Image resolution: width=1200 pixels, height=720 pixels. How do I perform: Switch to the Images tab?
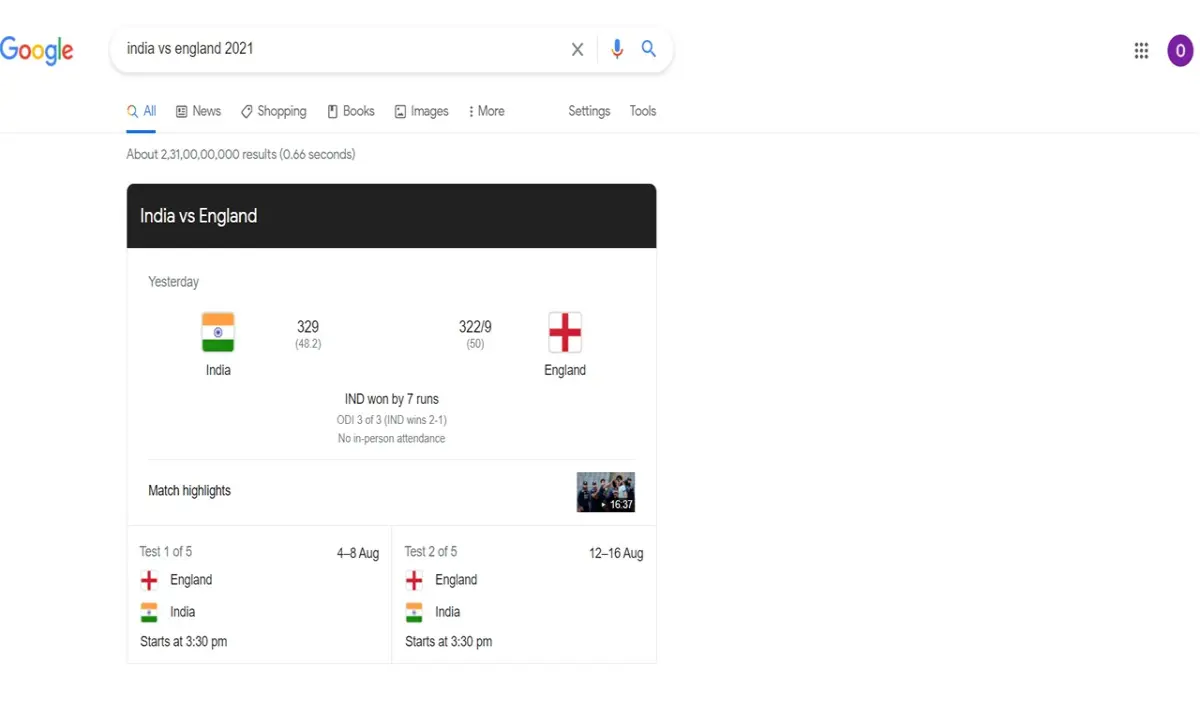(x=421, y=111)
